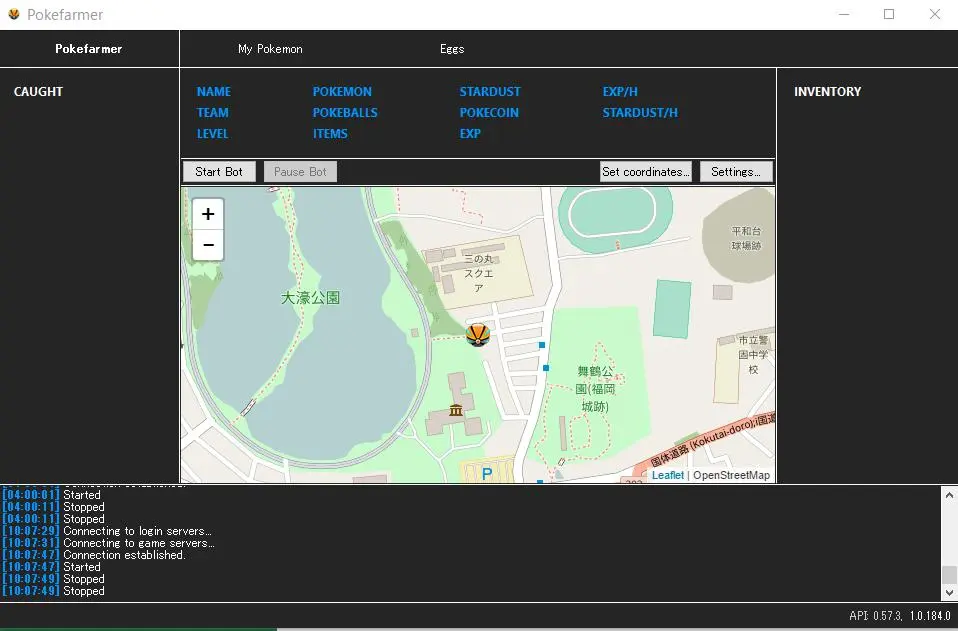
Task: Click the log scrollbar up arrow
Action: [949, 495]
